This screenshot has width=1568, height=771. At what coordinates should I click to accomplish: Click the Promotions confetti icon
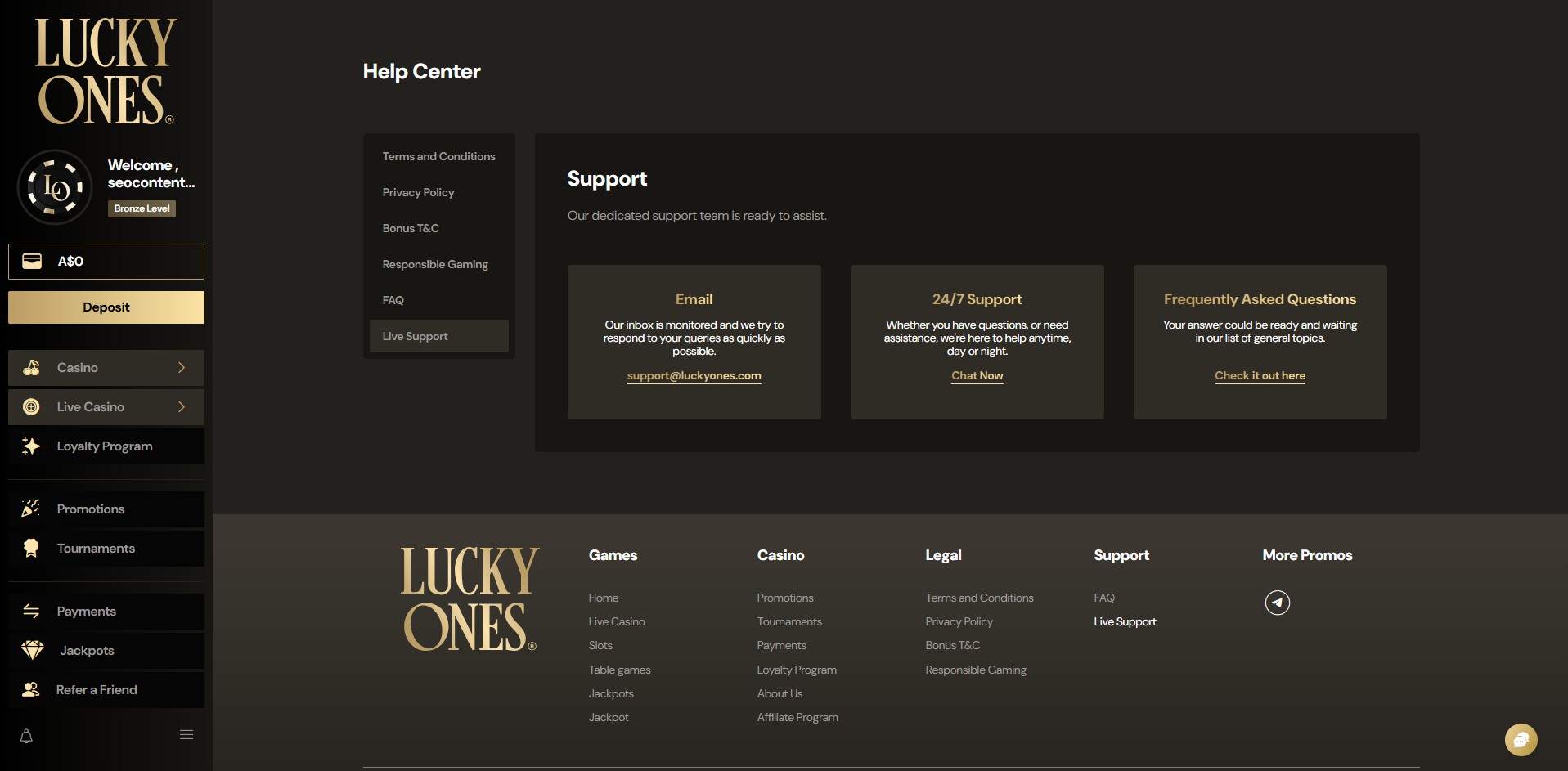coord(31,509)
